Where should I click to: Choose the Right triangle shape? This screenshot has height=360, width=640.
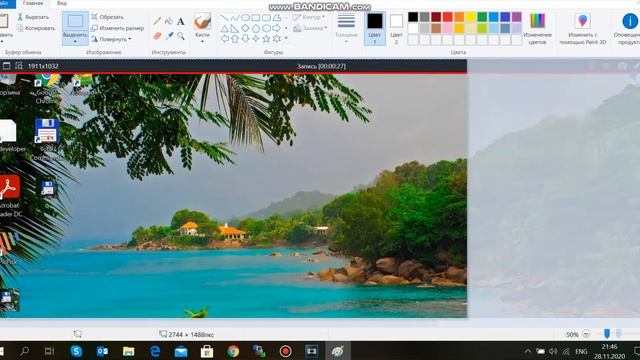click(x=235, y=29)
